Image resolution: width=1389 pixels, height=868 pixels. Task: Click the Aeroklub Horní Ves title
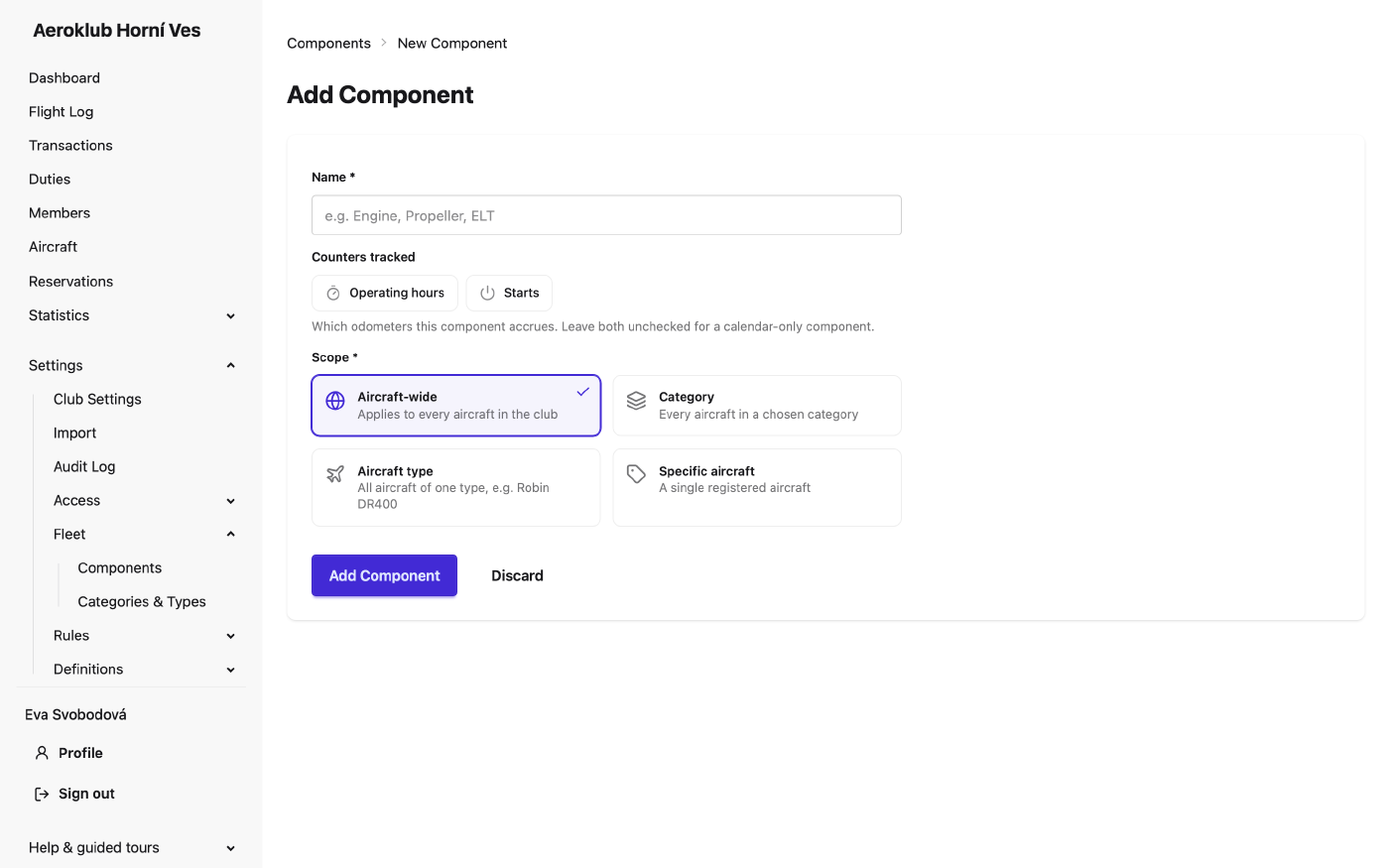point(117,31)
